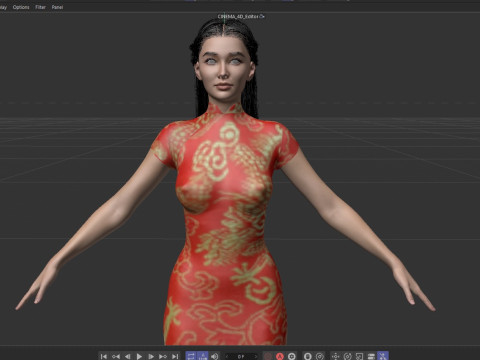Open keyframe selection settings icon
This screenshot has width=480, height=360.
click(x=292, y=356)
